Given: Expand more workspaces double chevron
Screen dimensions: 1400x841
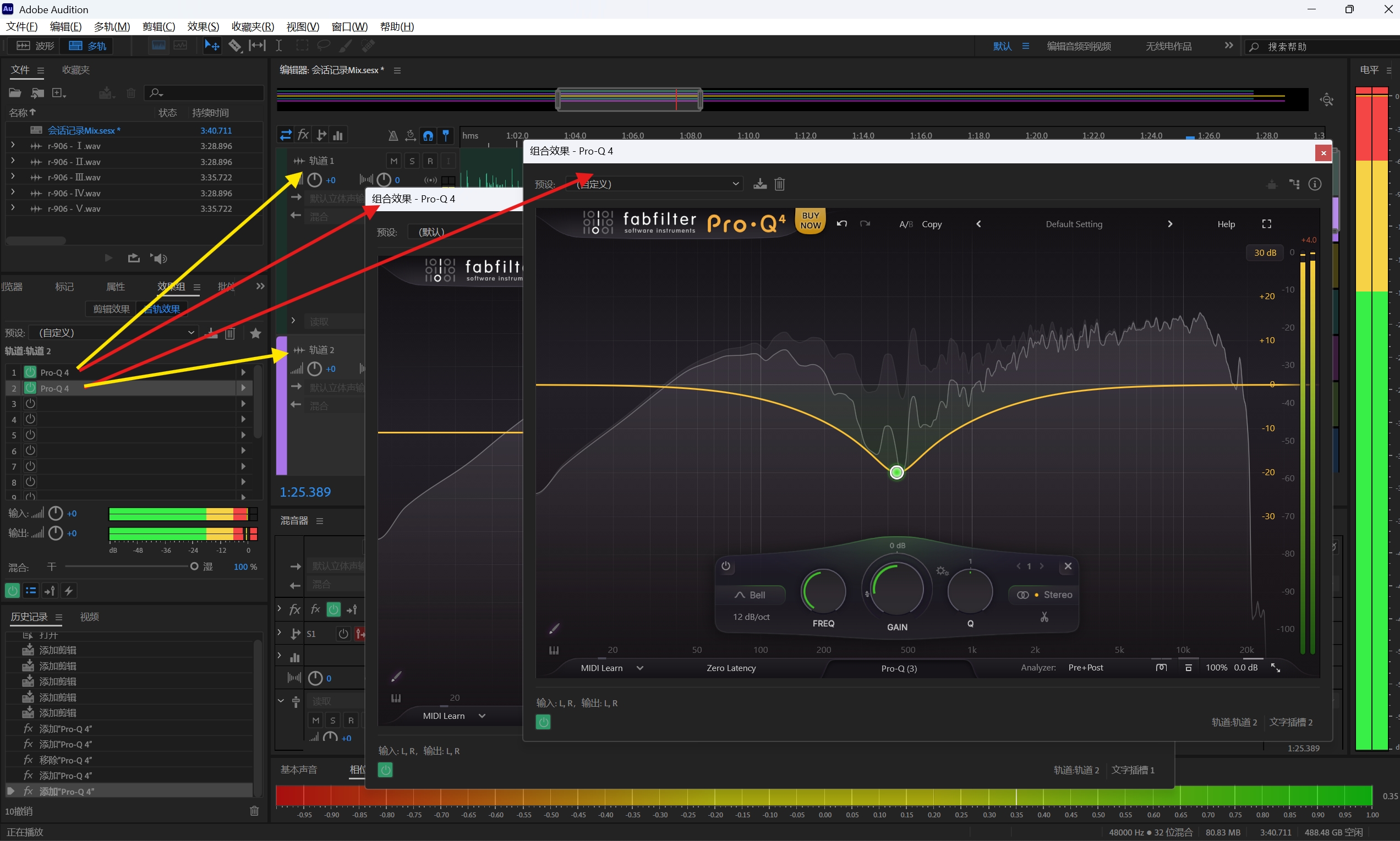Looking at the screenshot, I should (1228, 45).
